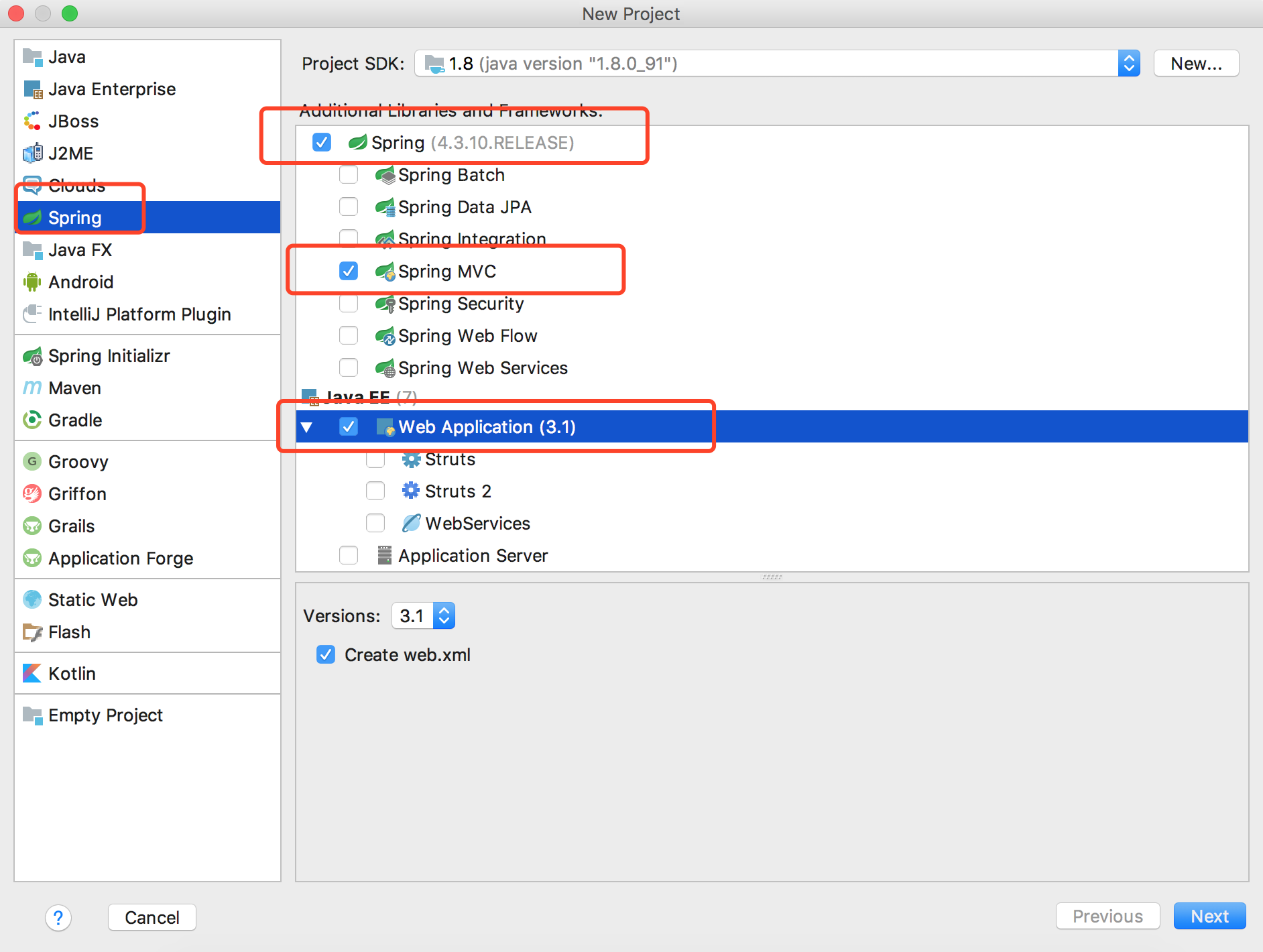Pick the Spring leaf icon in sidebar
1263x952 pixels.
point(32,218)
